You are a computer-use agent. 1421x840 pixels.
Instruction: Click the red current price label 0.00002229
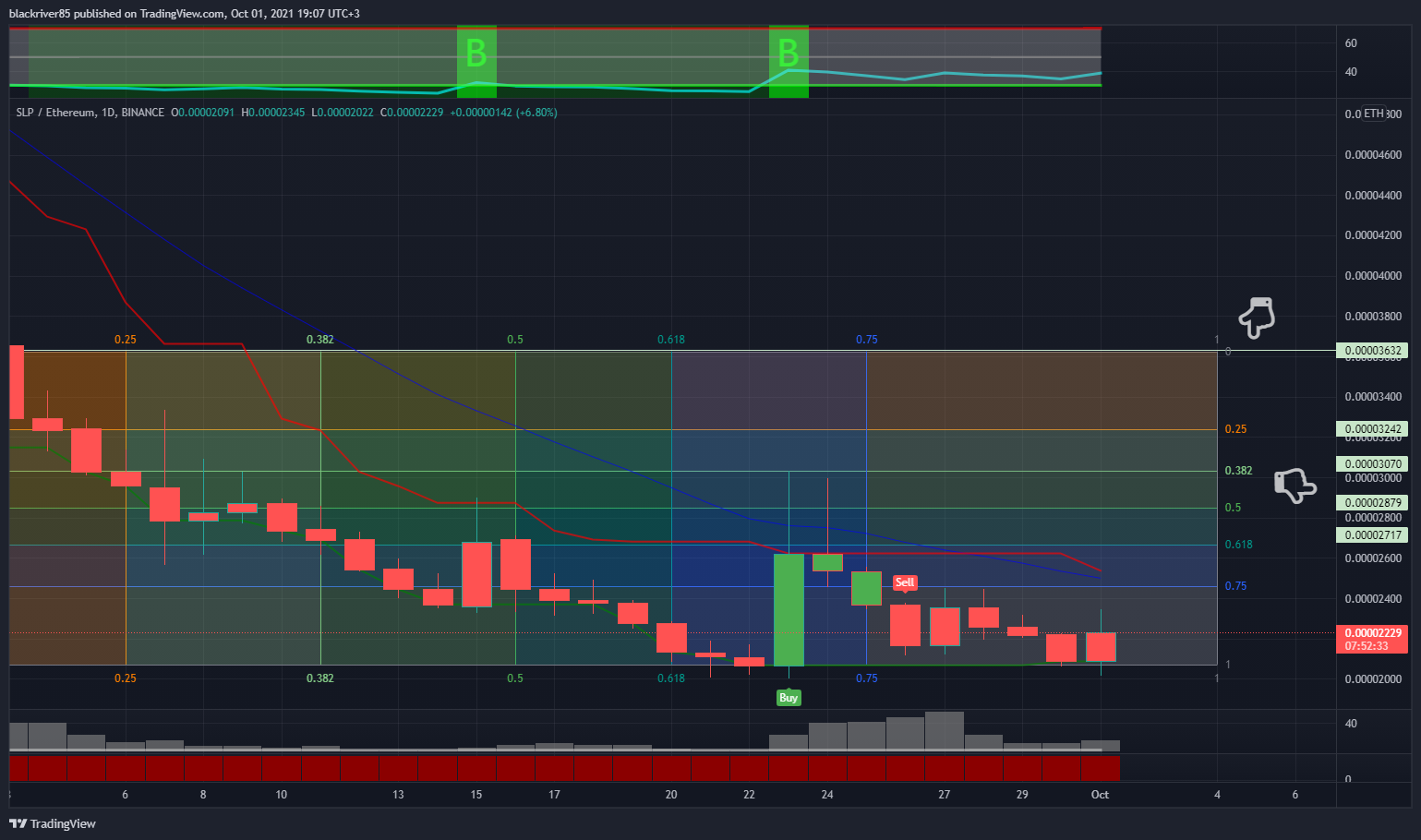pos(1373,633)
